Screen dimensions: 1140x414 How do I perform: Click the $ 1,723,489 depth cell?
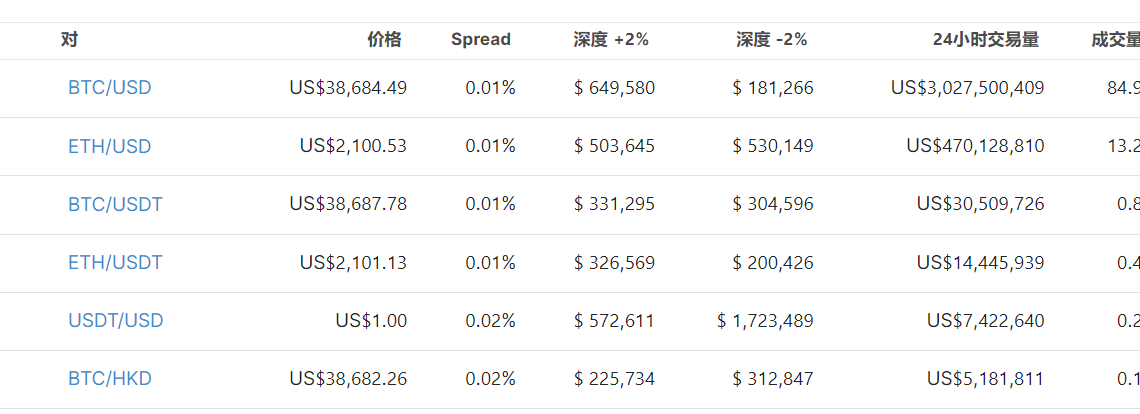tap(765, 321)
